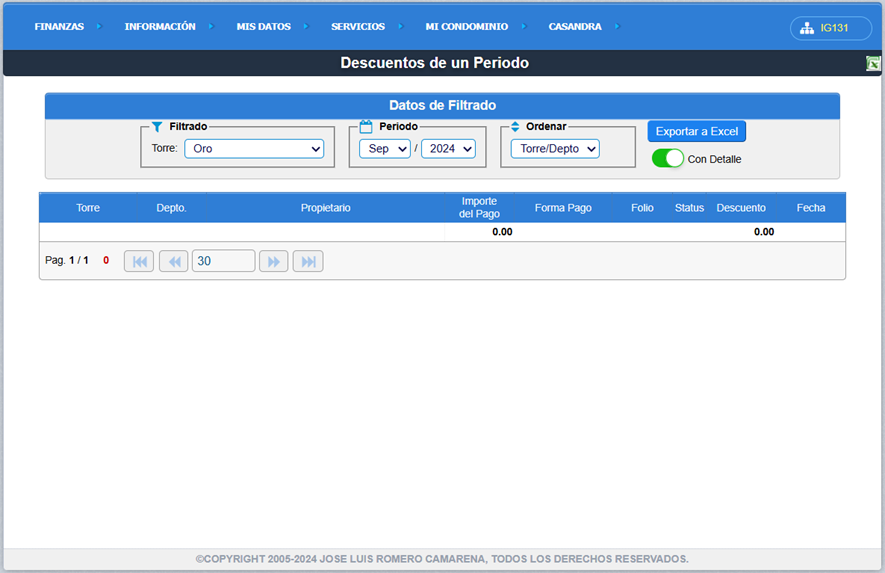
Task: Click the sort arrows icon beside Ordenar
Action: click(x=515, y=127)
